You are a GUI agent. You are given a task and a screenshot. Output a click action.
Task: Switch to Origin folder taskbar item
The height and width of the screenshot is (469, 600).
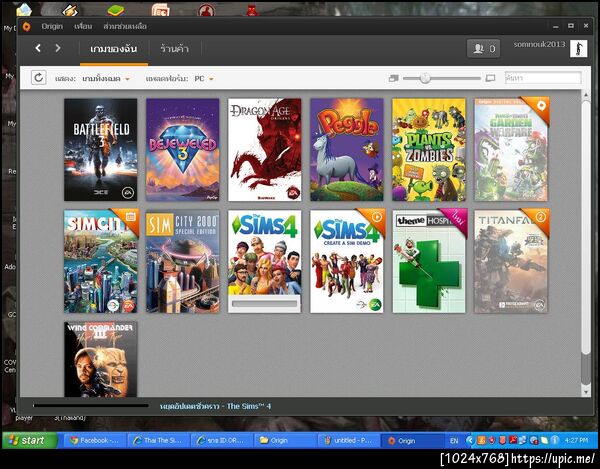pyautogui.click(x=285, y=440)
